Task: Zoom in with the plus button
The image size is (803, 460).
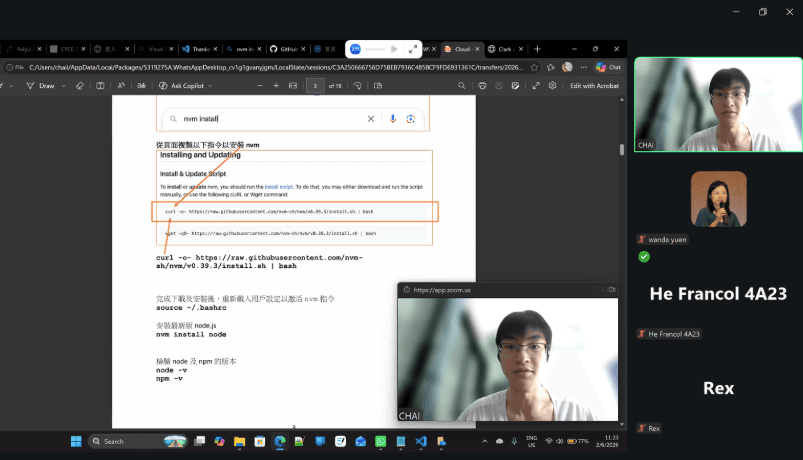Action: (276, 86)
